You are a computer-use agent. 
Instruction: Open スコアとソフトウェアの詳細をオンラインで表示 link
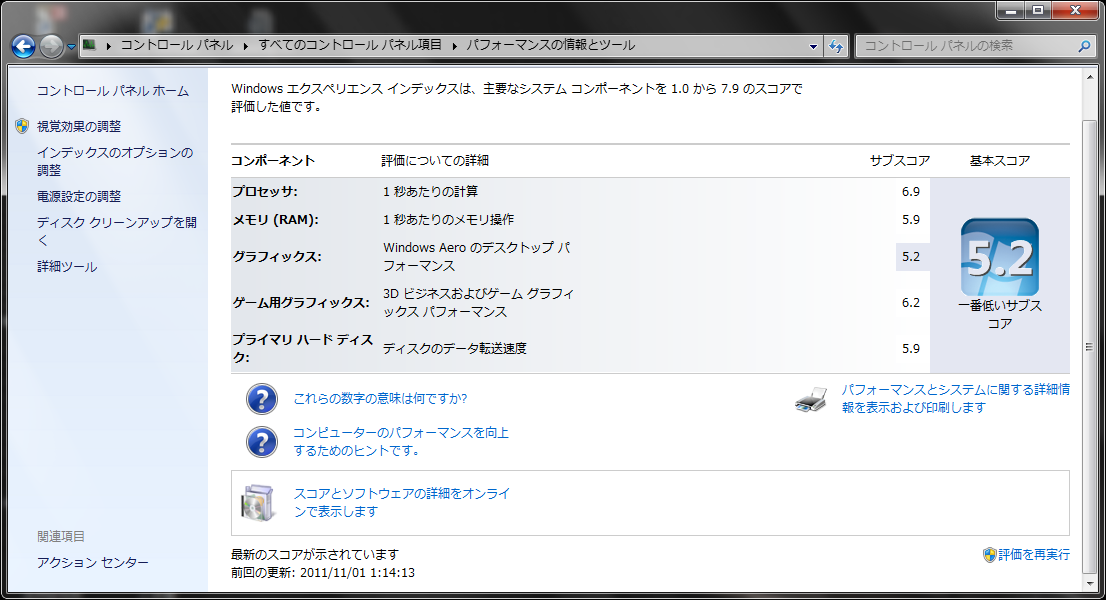[401, 503]
